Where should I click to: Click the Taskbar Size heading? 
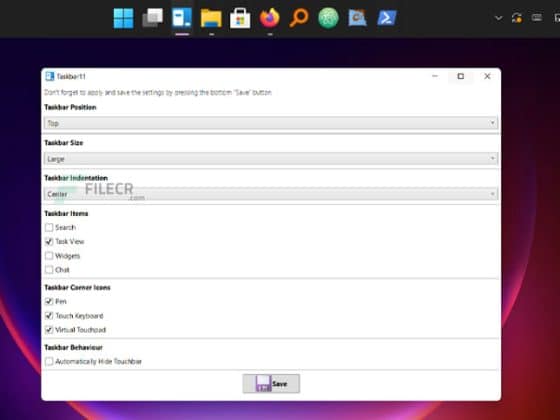(x=64, y=143)
